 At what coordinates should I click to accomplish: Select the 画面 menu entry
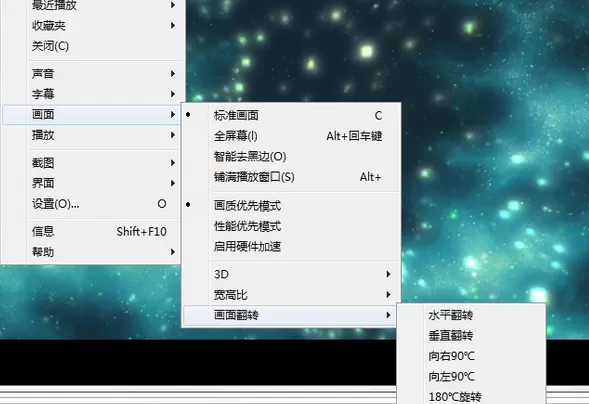click(x=92, y=115)
